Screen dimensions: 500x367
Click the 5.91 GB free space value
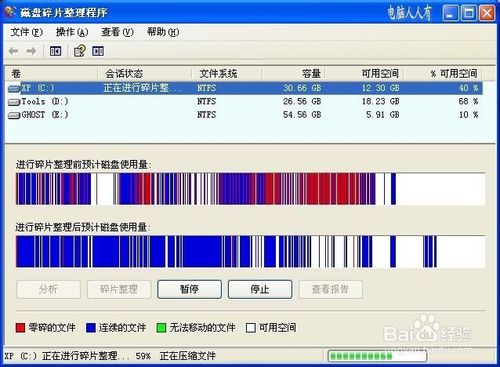point(383,115)
